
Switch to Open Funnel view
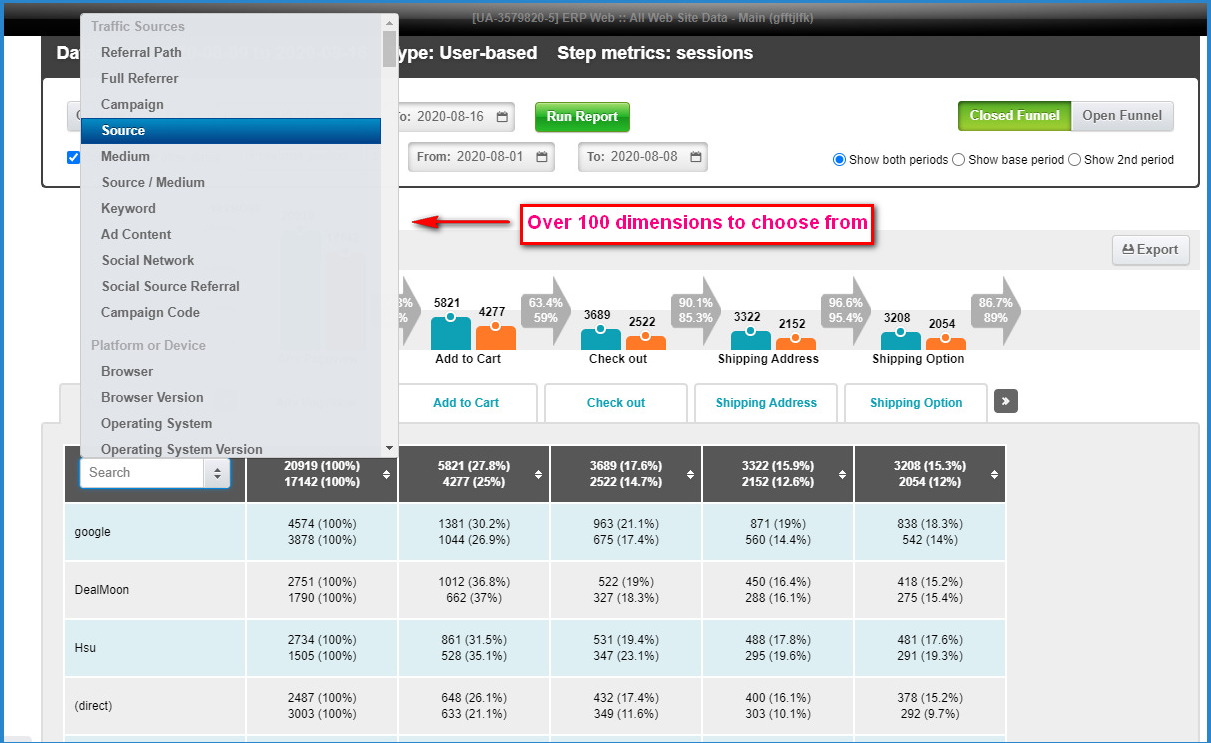(1122, 116)
